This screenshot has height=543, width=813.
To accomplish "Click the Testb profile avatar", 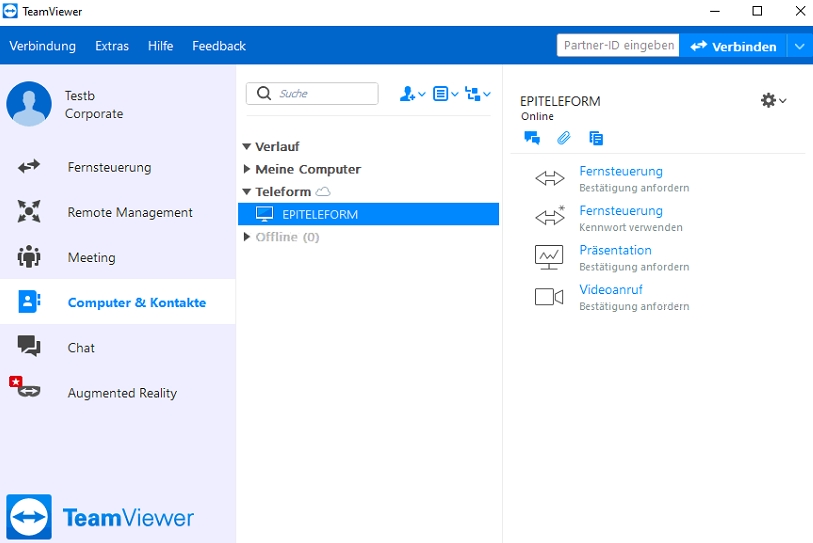I will (29, 104).
